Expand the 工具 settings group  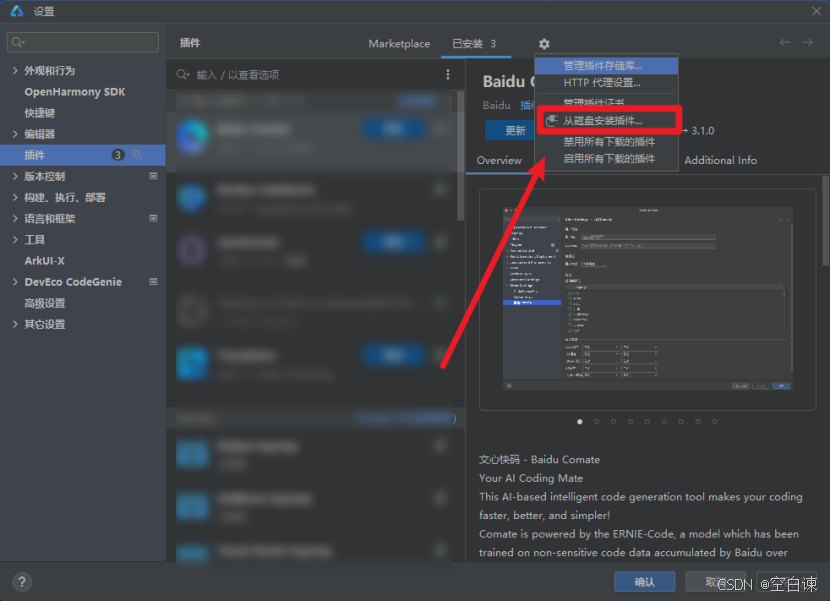tap(15, 240)
